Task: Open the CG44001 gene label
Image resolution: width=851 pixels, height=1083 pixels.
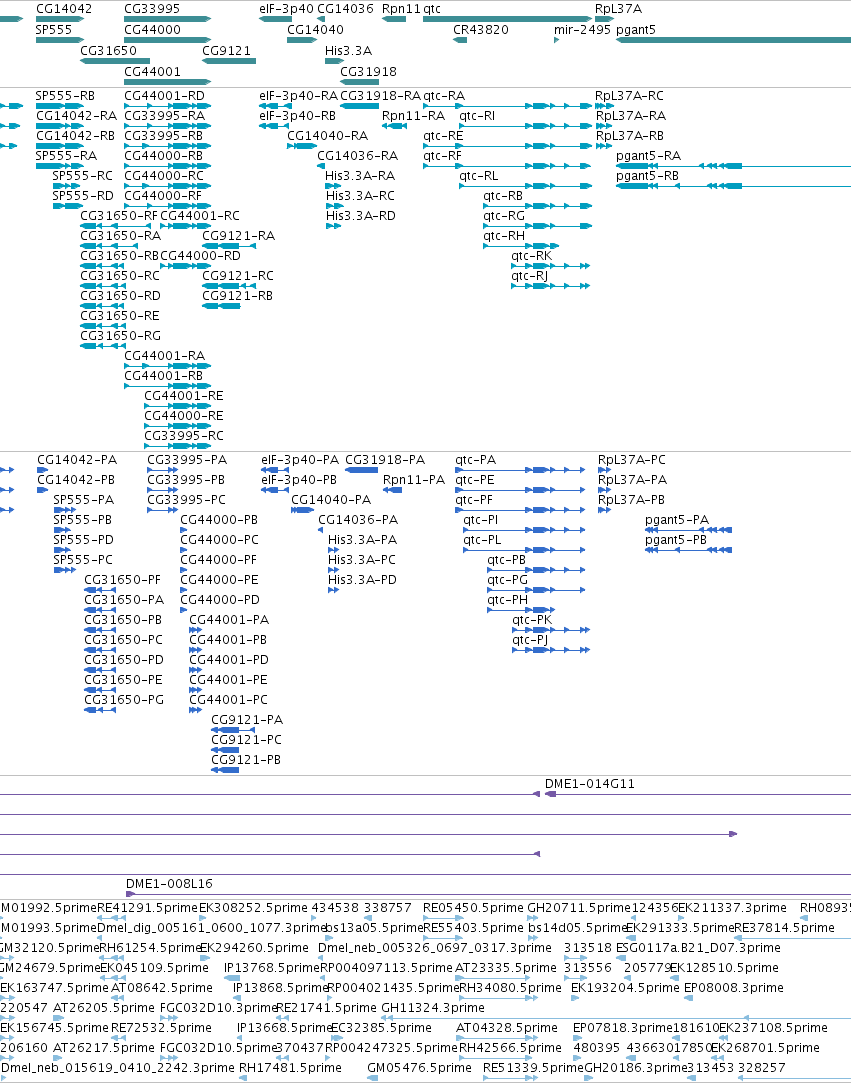Action: click(153, 71)
